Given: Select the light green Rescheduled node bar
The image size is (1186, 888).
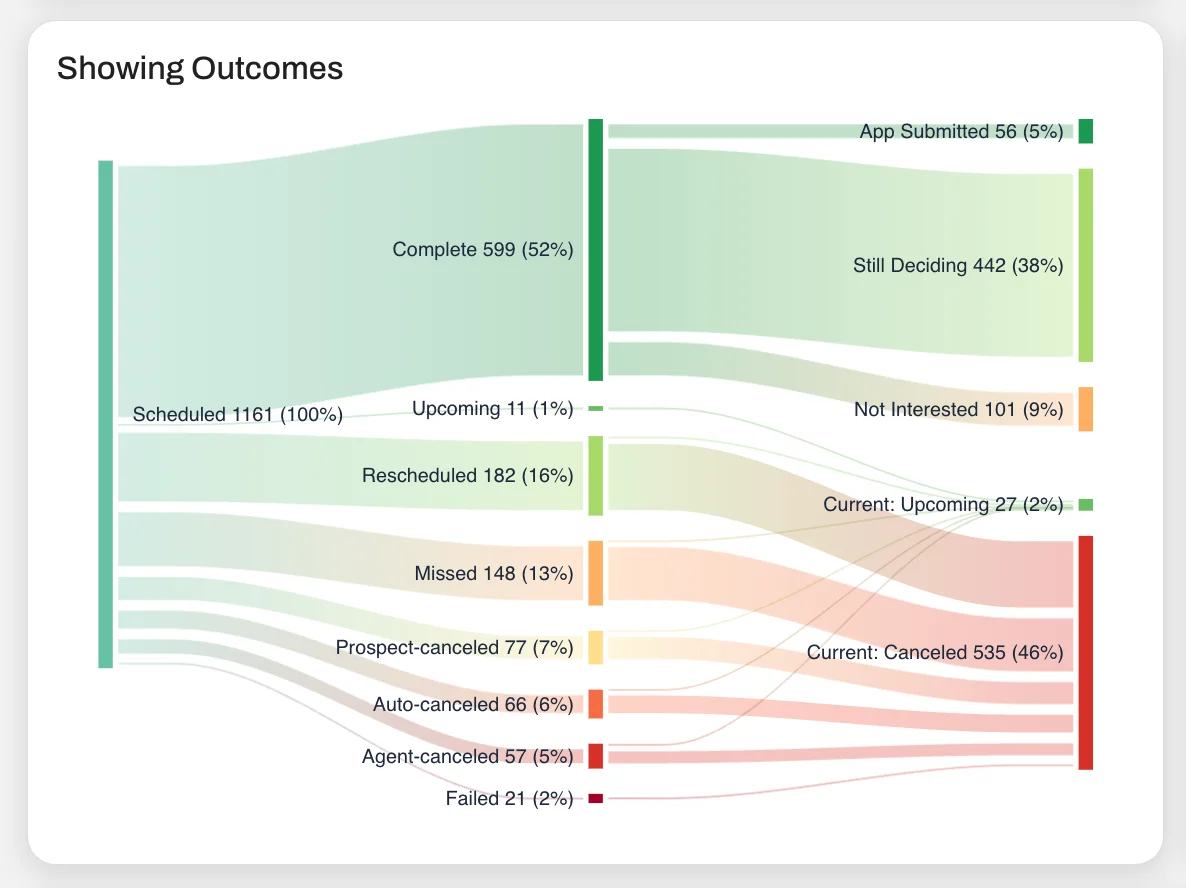Looking at the screenshot, I should pos(595,475).
